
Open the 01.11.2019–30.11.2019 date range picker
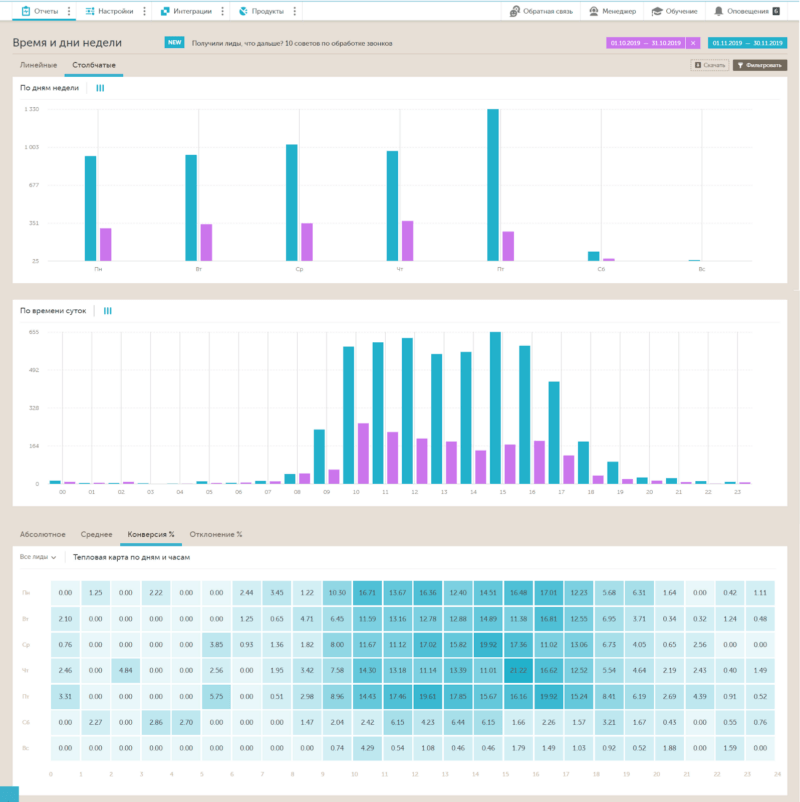pos(747,43)
